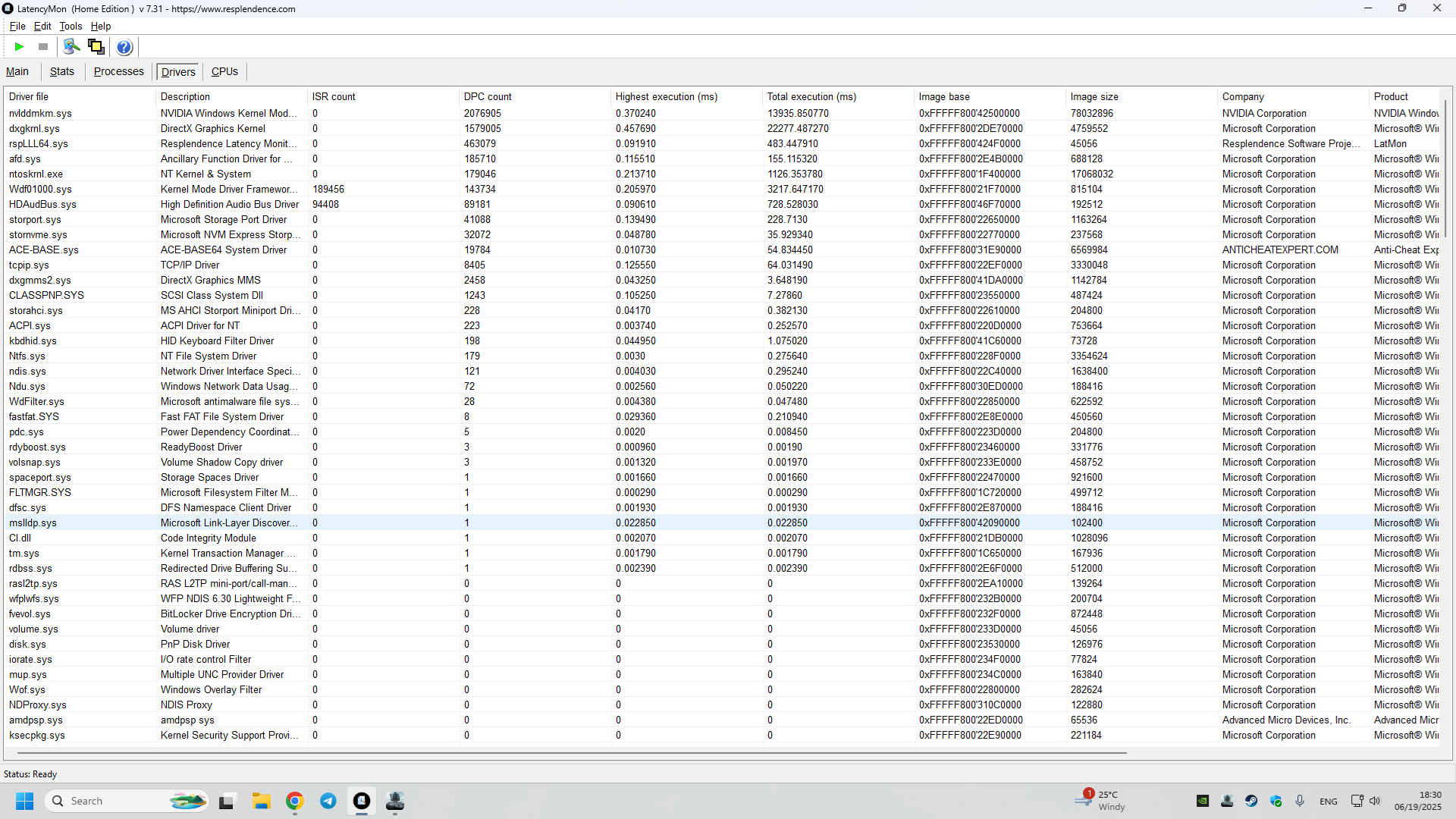Sort by the Image size column header
The width and height of the screenshot is (1456, 819).
pos(1142,96)
